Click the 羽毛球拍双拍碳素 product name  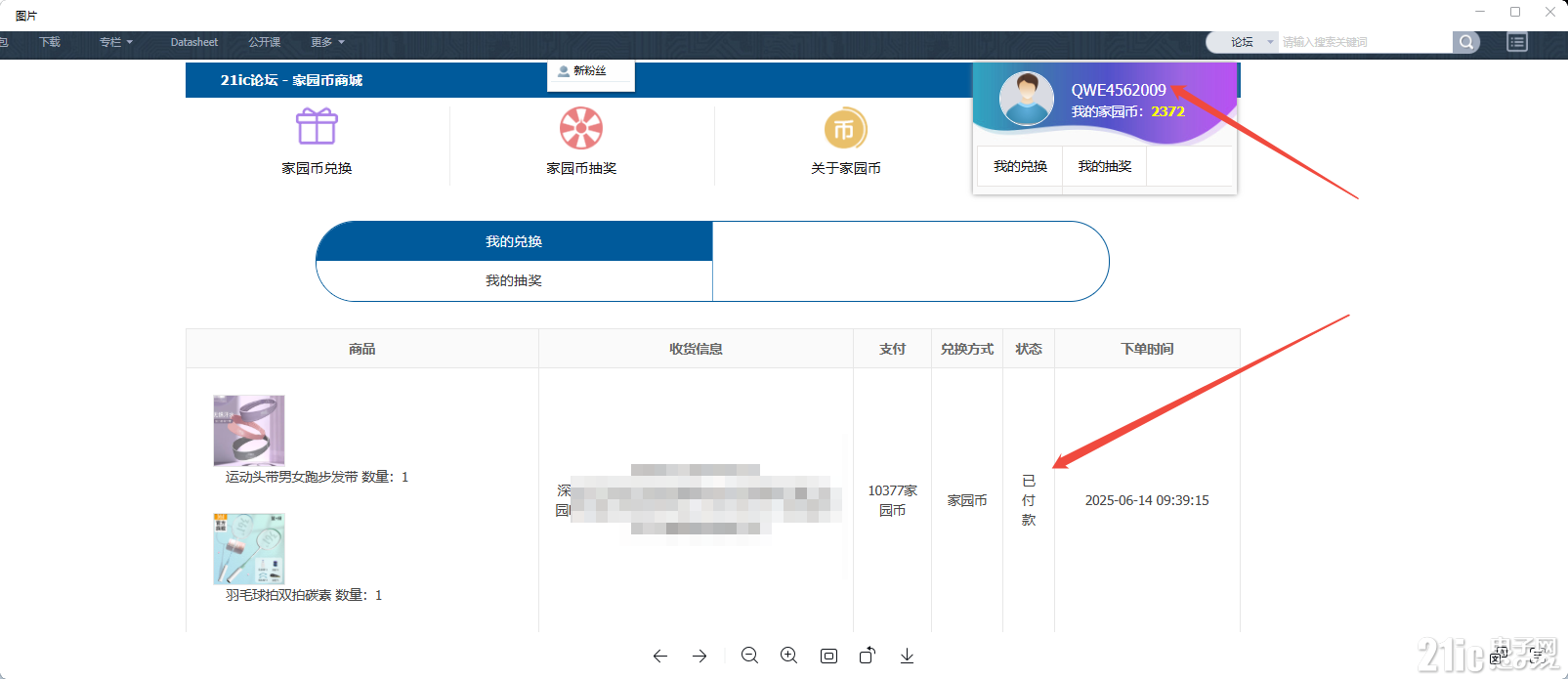click(x=278, y=595)
